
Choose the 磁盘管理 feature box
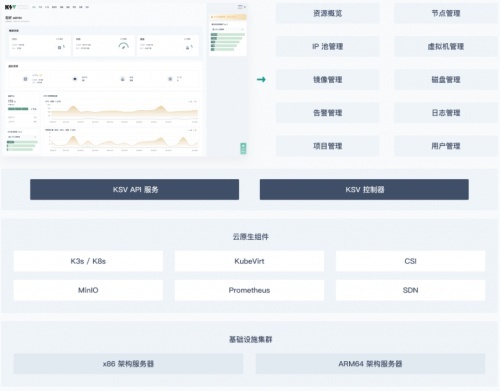(446, 80)
